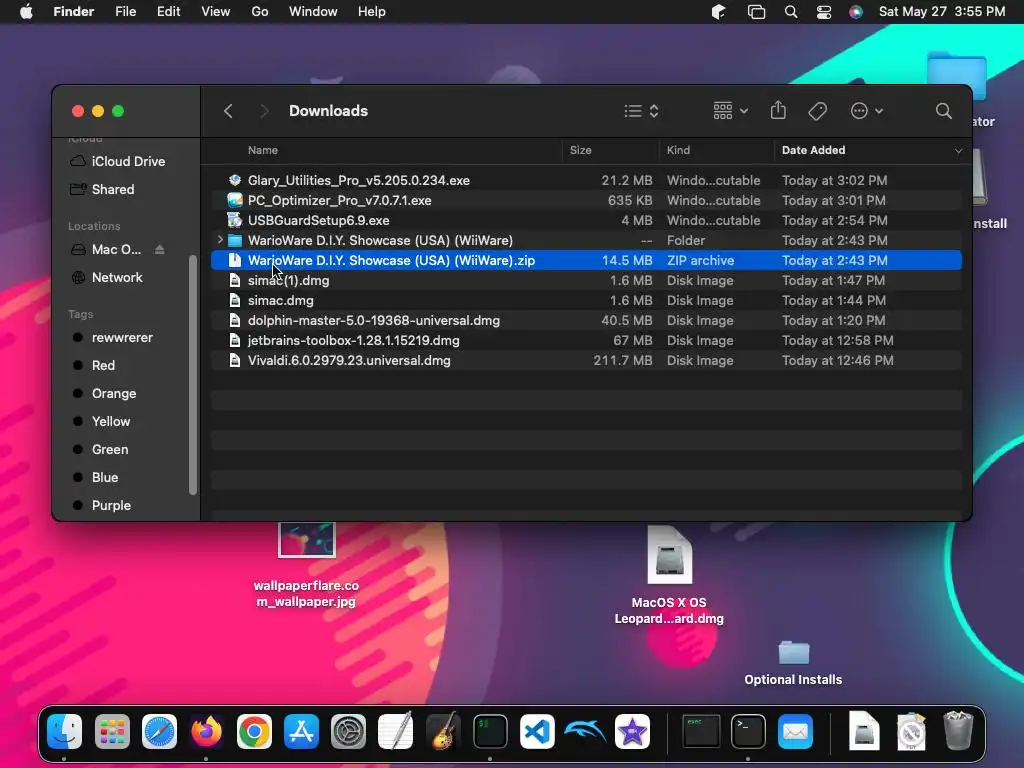Image resolution: width=1024 pixels, height=768 pixels.
Task: Open Finder from the Dock
Action: [x=65, y=731]
